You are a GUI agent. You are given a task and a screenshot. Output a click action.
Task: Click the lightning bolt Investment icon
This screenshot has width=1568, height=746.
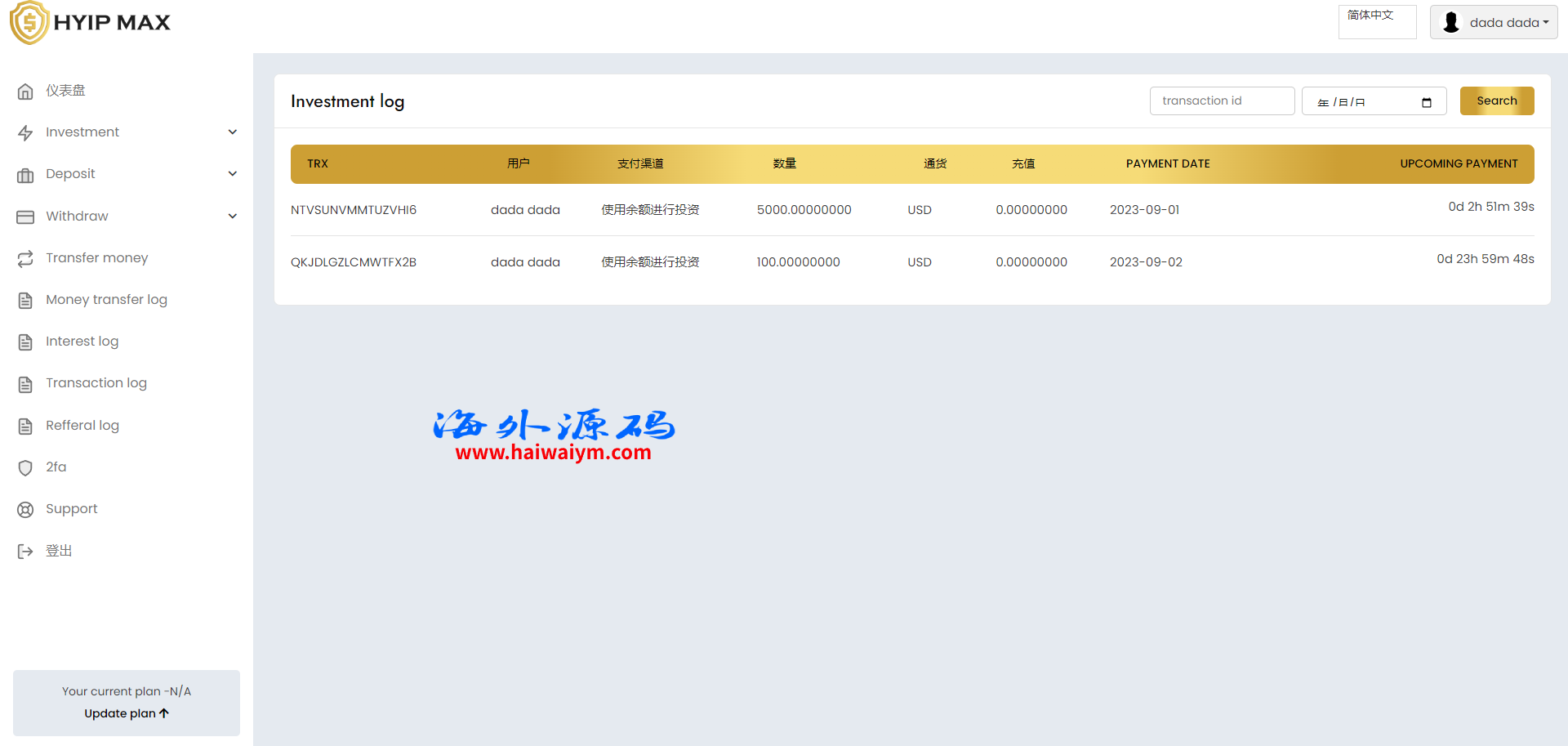[x=25, y=133]
